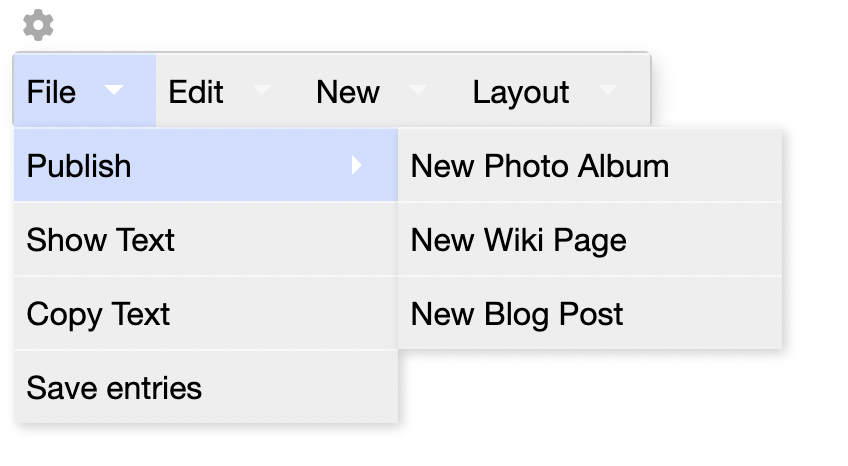
Task: Click the File menu label
Action: coord(51,92)
